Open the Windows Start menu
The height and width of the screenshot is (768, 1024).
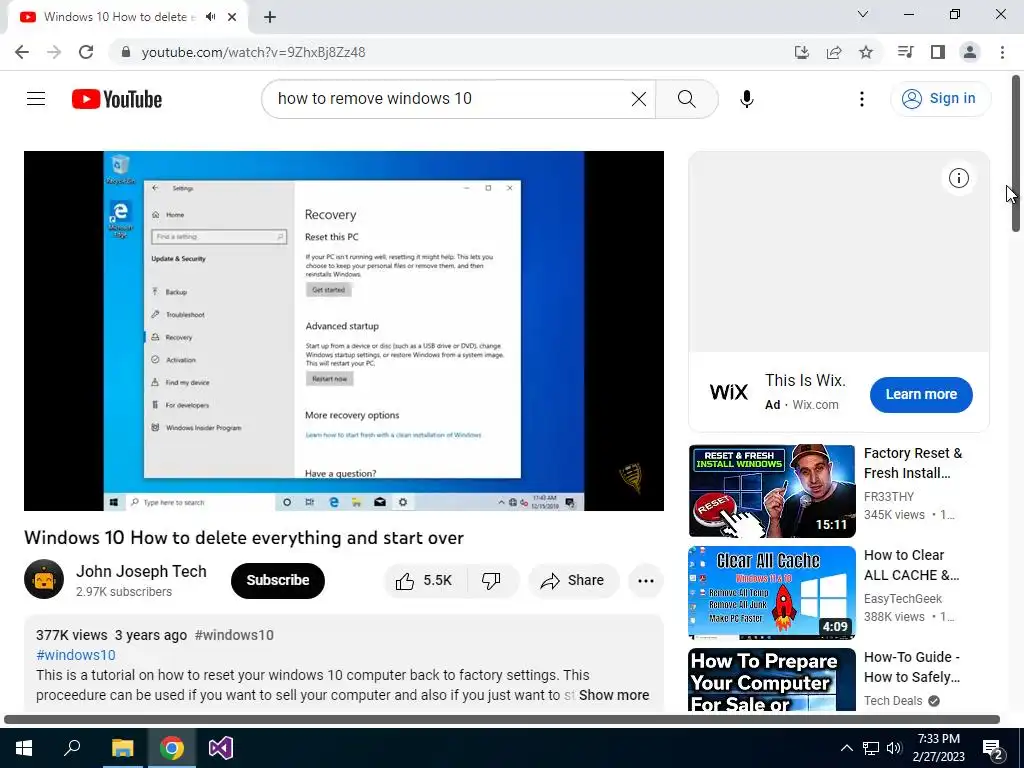pyautogui.click(x=24, y=748)
